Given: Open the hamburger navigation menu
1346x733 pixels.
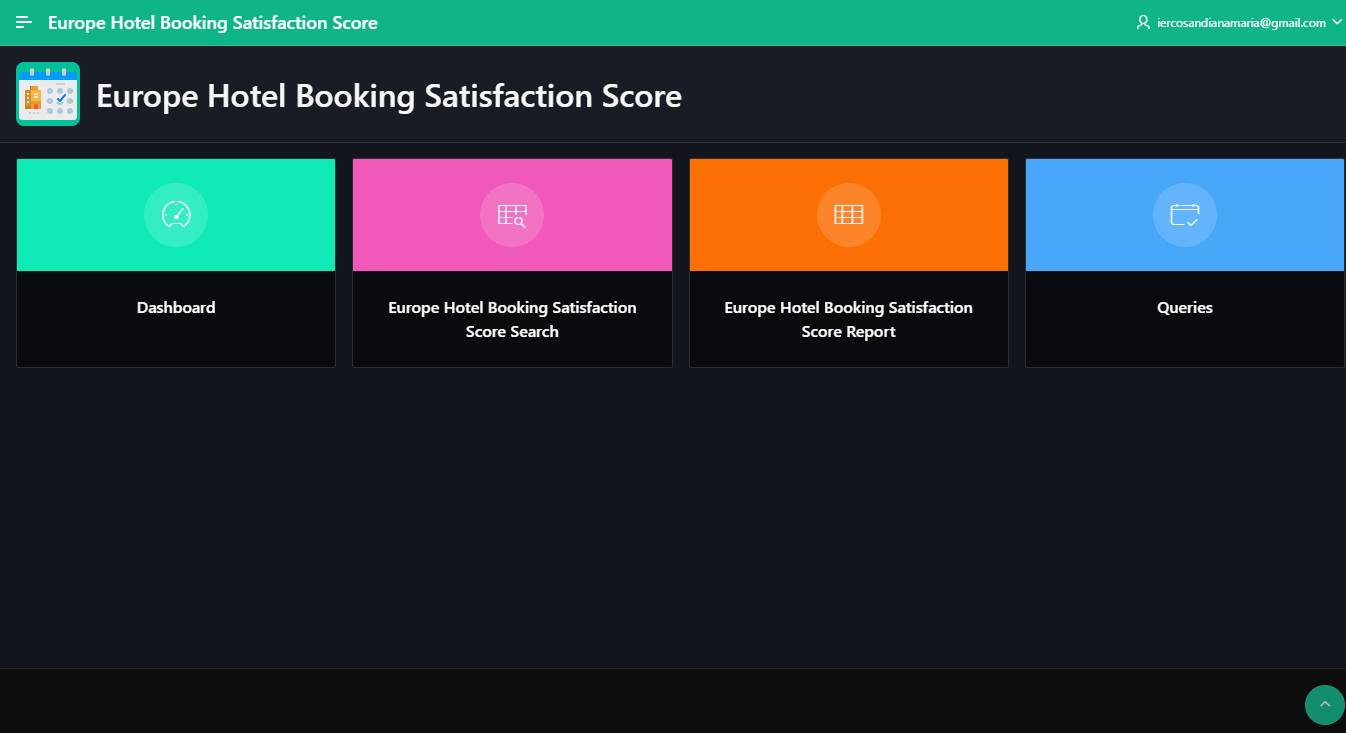Looking at the screenshot, I should [24, 22].
